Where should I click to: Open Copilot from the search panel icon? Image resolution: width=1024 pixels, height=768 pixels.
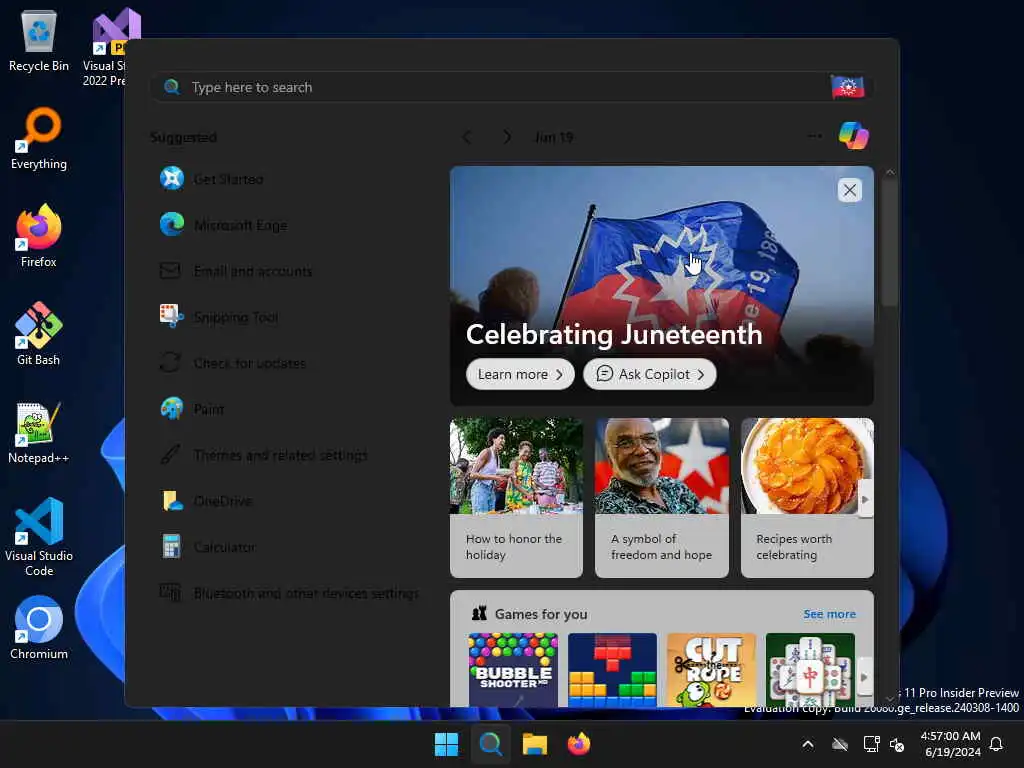pyautogui.click(x=854, y=136)
